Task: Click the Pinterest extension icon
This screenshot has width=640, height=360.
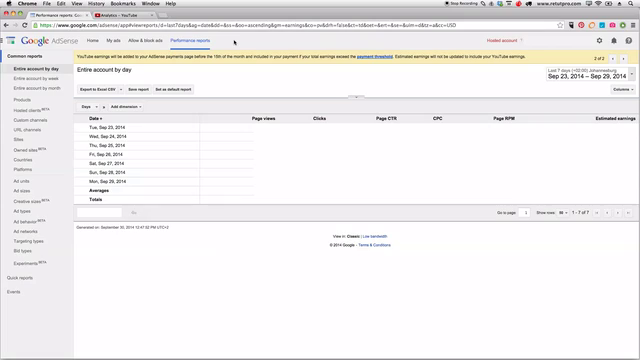Action: click(581, 25)
